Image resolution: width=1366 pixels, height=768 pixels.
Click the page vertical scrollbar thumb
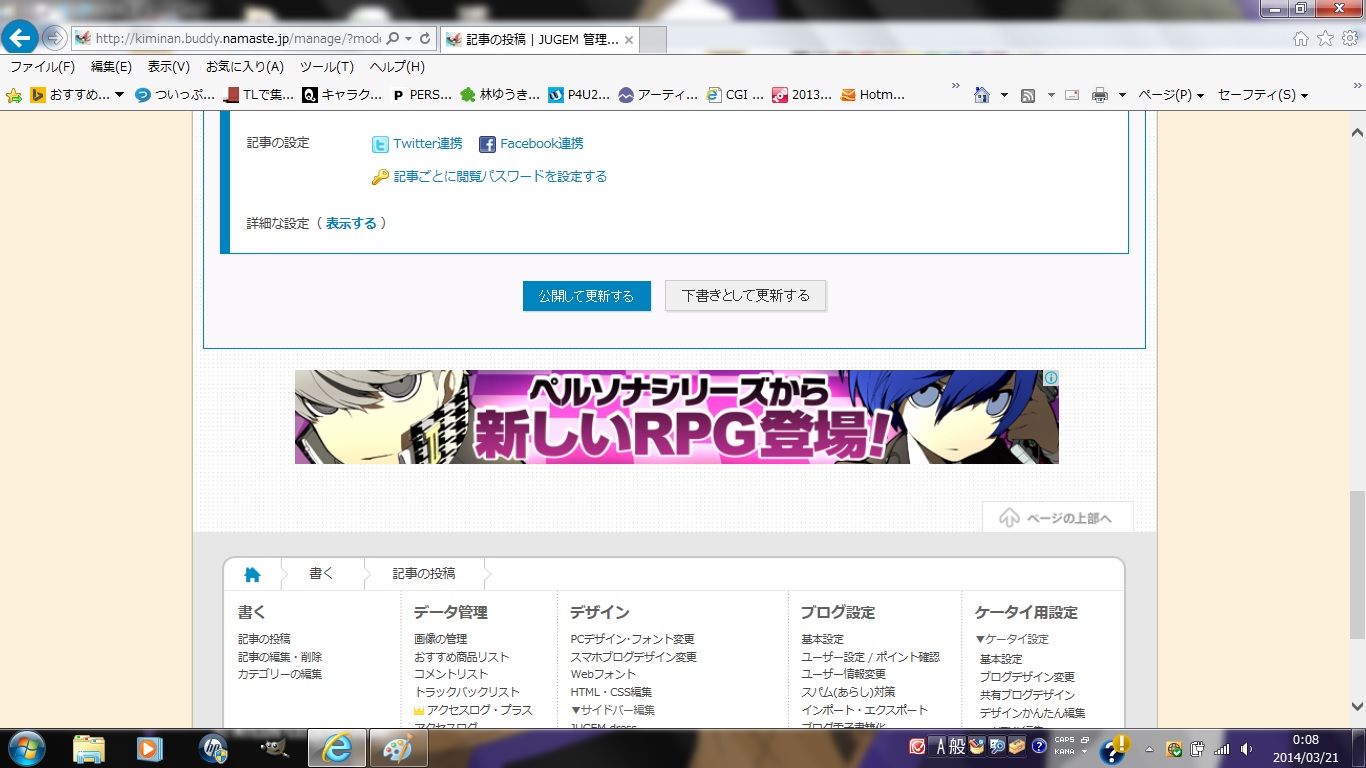[1357, 565]
